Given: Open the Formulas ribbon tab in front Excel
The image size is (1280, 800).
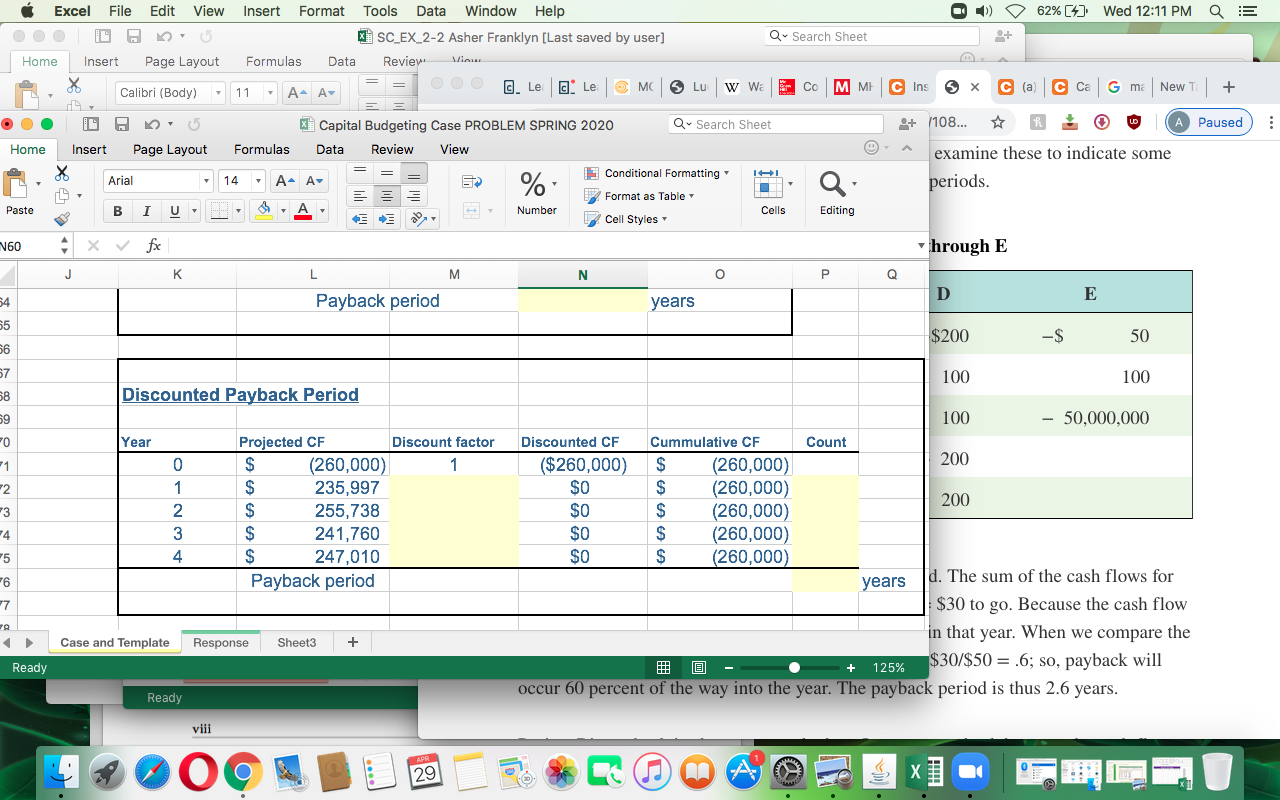Looking at the screenshot, I should (262, 149).
